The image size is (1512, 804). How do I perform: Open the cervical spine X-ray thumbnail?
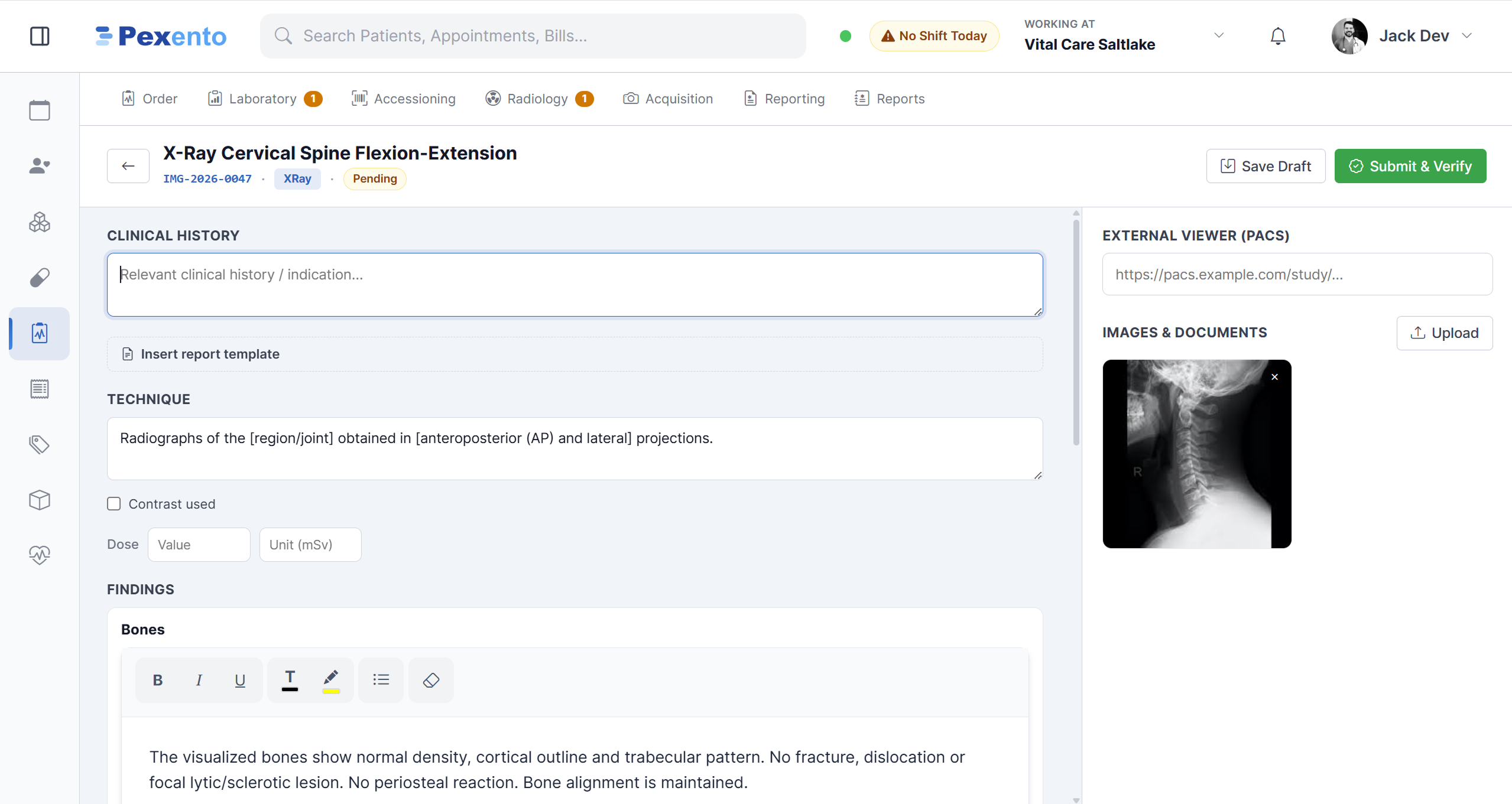[1197, 454]
